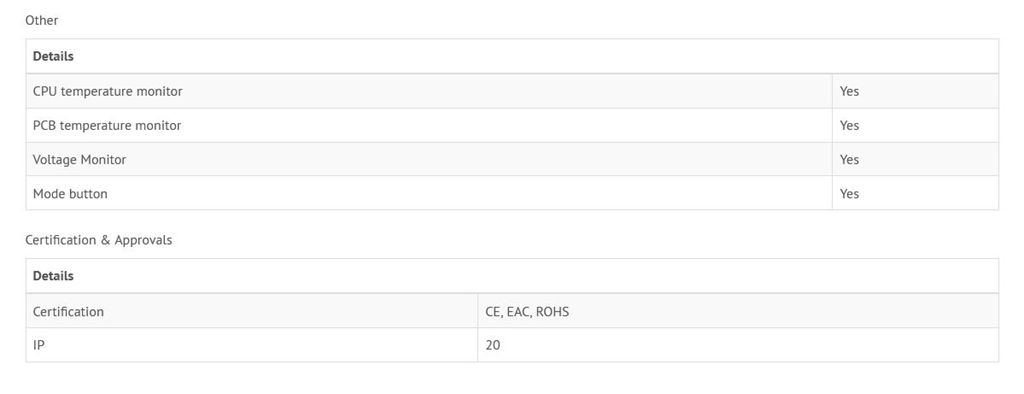Screen dimensions: 1024x394
Task: Click the word ROHS in certification value
Action: coord(552,312)
